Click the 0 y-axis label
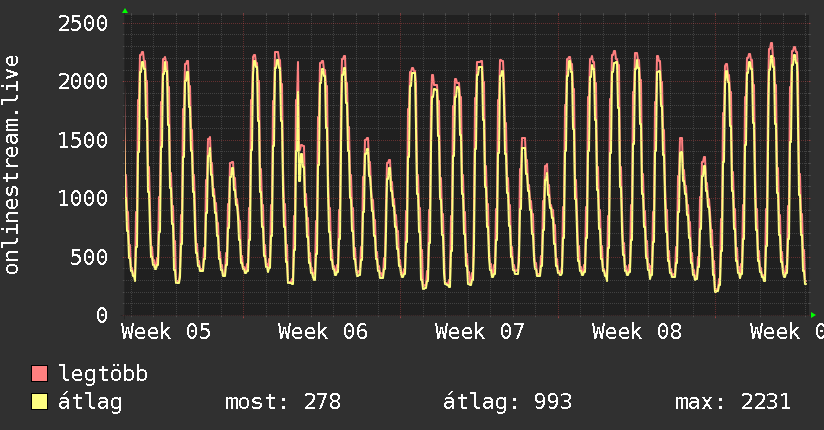Viewport: 824px width, 430px height. click(102, 315)
